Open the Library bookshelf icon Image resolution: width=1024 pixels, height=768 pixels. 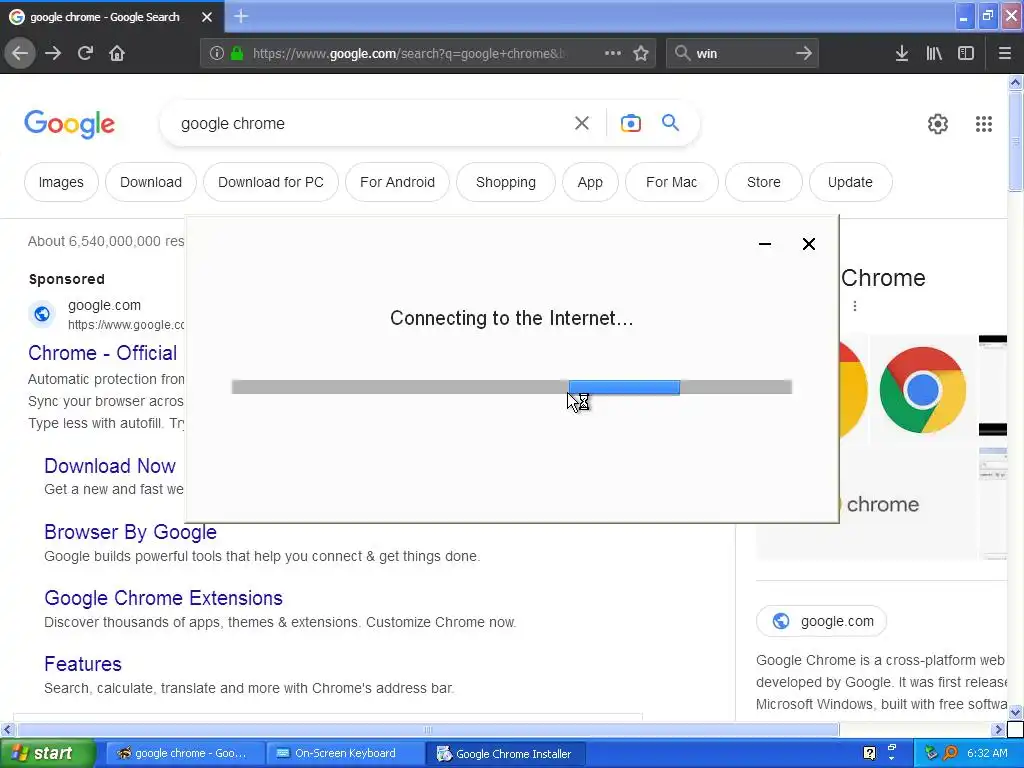point(934,54)
